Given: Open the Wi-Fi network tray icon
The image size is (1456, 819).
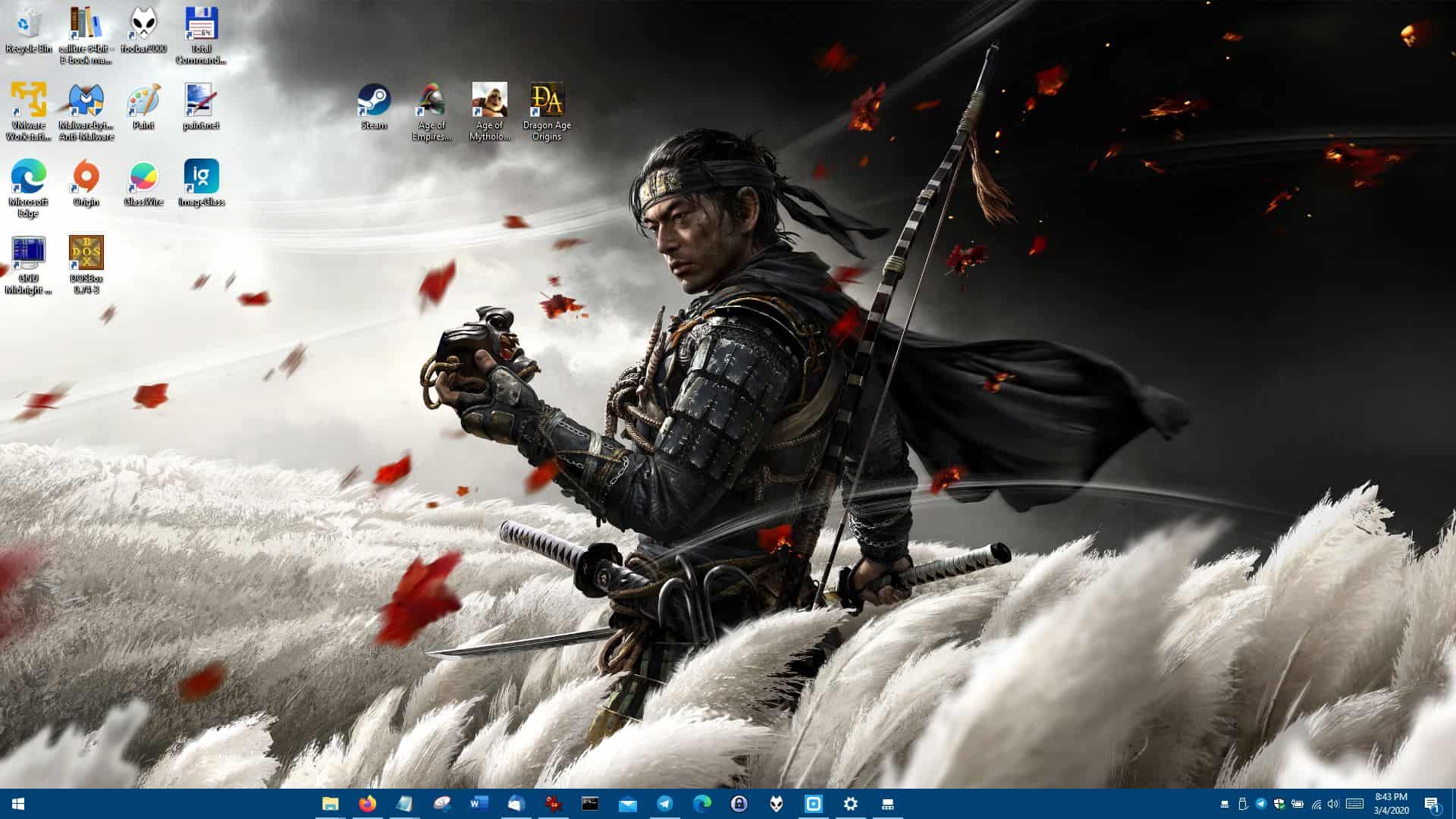Looking at the screenshot, I should click(x=1316, y=804).
